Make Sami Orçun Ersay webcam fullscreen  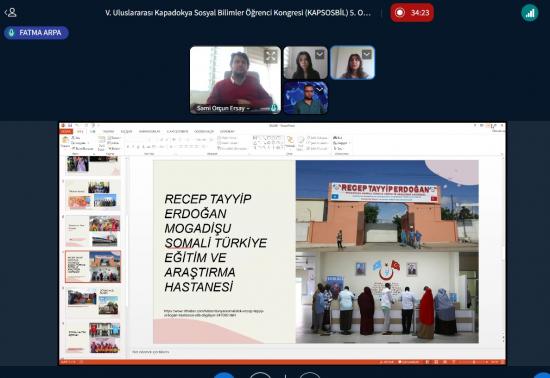point(270,56)
